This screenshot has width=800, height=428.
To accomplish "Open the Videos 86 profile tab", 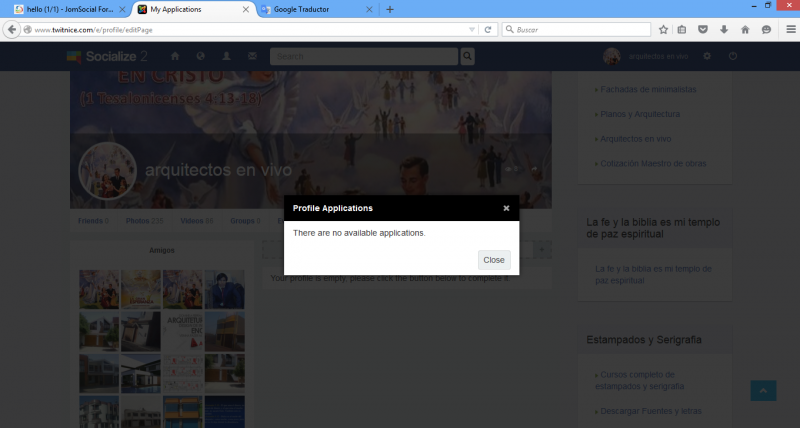I will click(197, 221).
